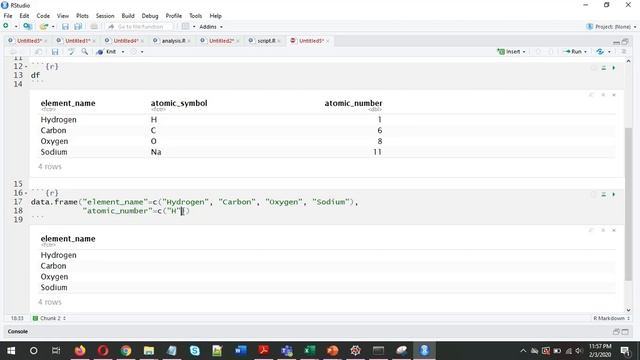Click the Run button
Image resolution: width=640 pixels, height=360 pixels.
tap(572, 52)
